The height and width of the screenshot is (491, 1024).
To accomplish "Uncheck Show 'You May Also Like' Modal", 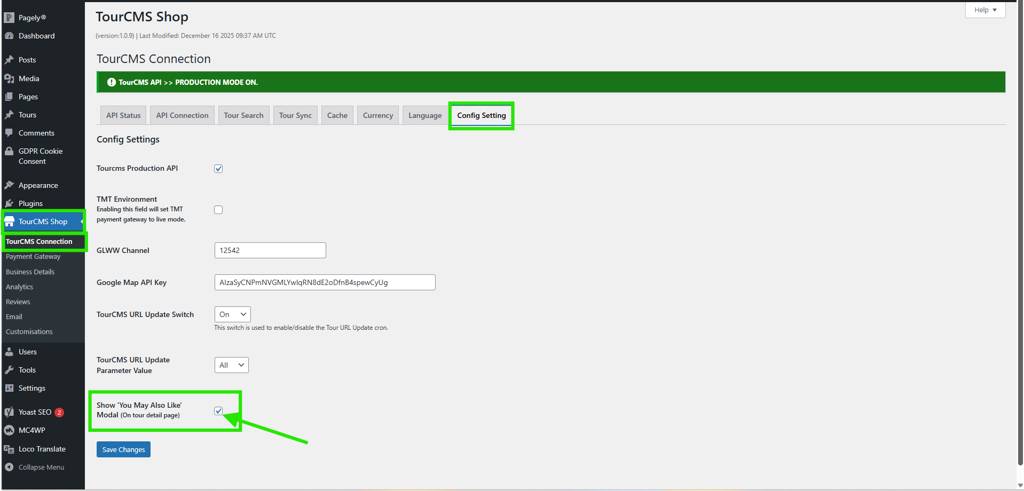I will click(x=219, y=411).
